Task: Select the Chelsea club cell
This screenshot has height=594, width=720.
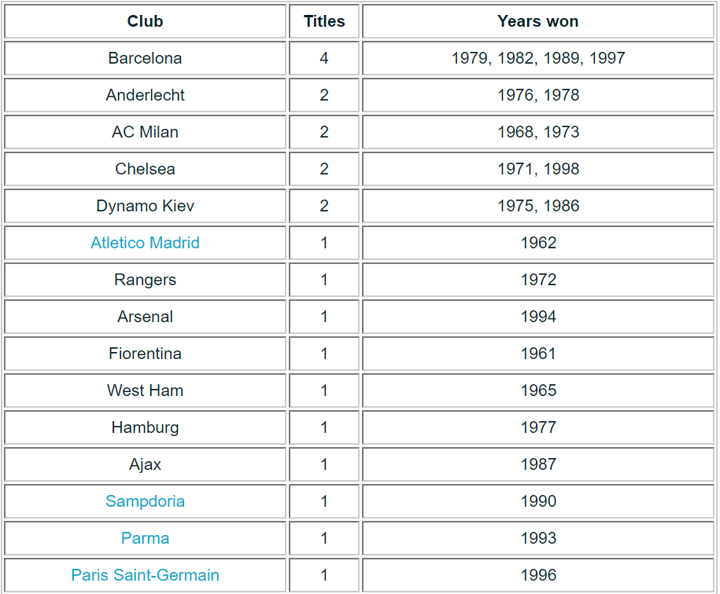Action: 145,169
